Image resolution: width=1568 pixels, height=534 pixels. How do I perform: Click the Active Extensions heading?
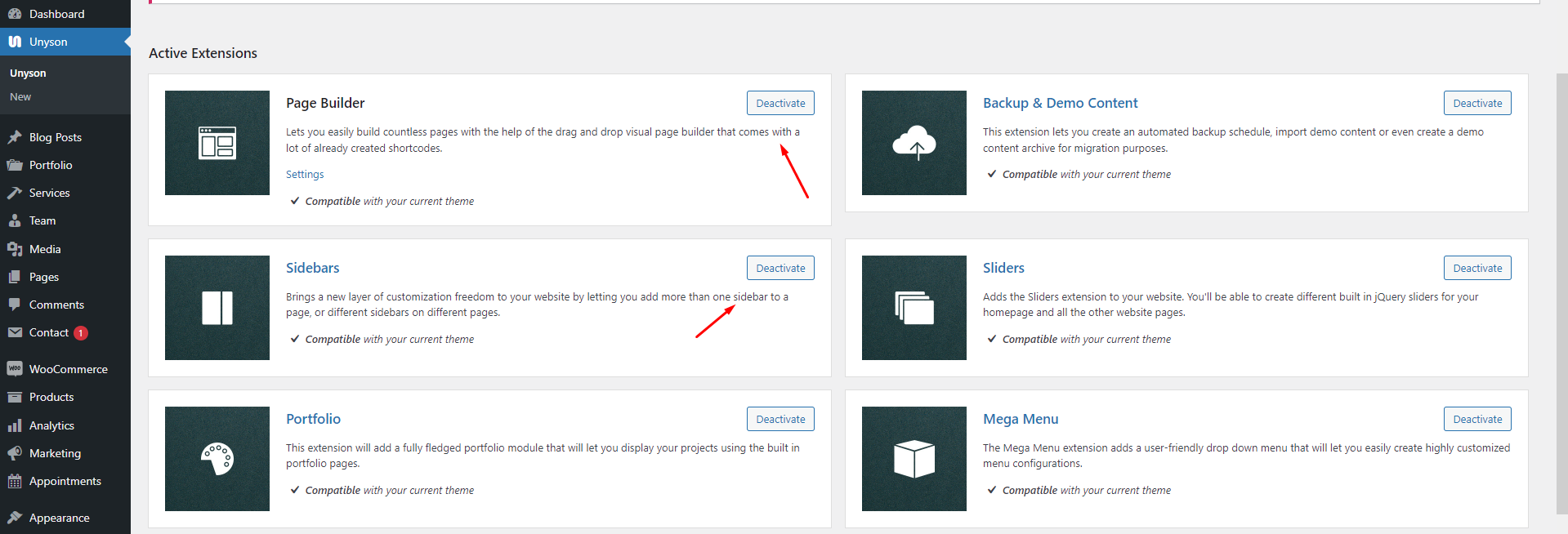203,53
